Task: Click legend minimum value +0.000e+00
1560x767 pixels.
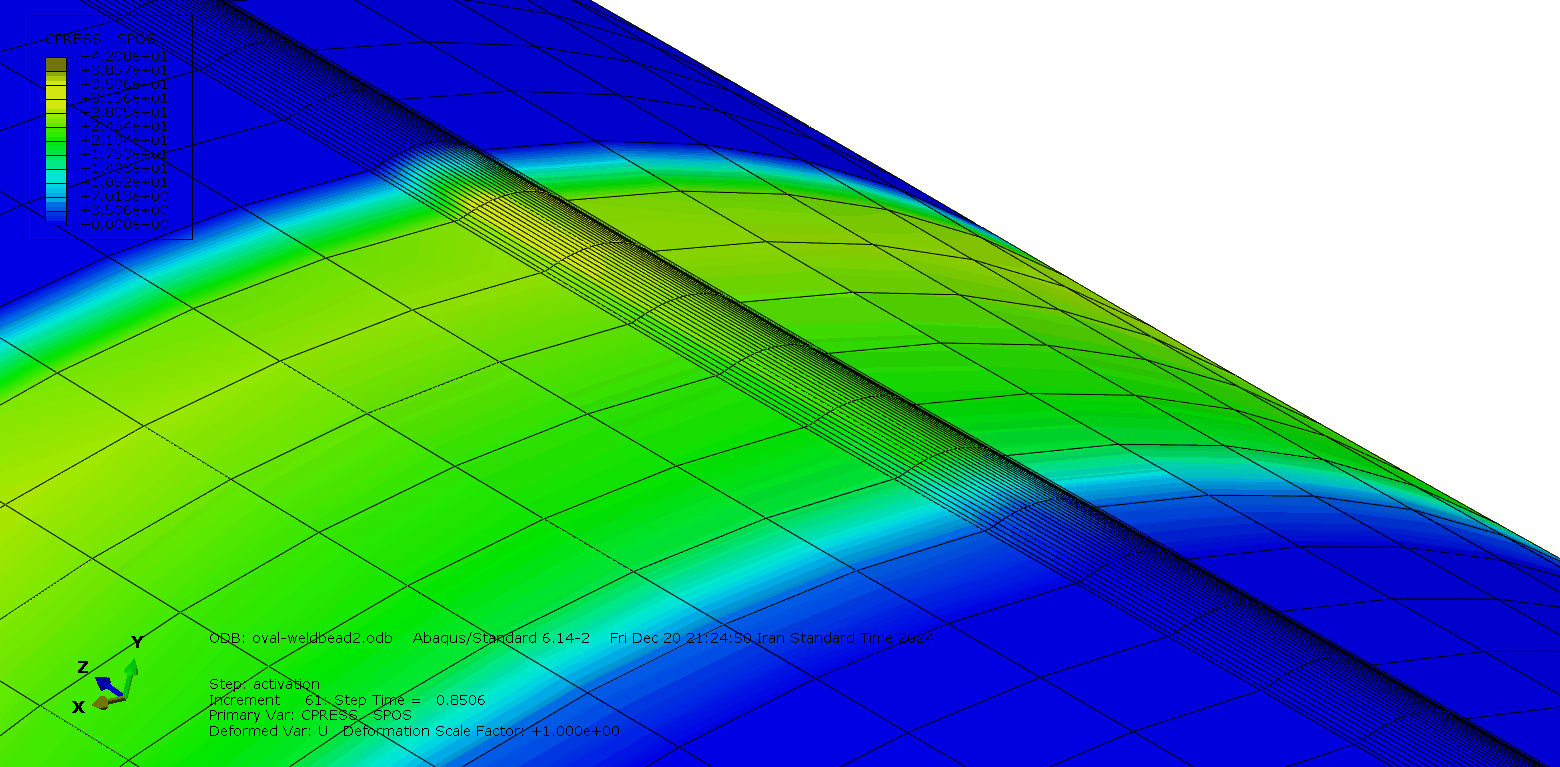Action: (x=124, y=224)
